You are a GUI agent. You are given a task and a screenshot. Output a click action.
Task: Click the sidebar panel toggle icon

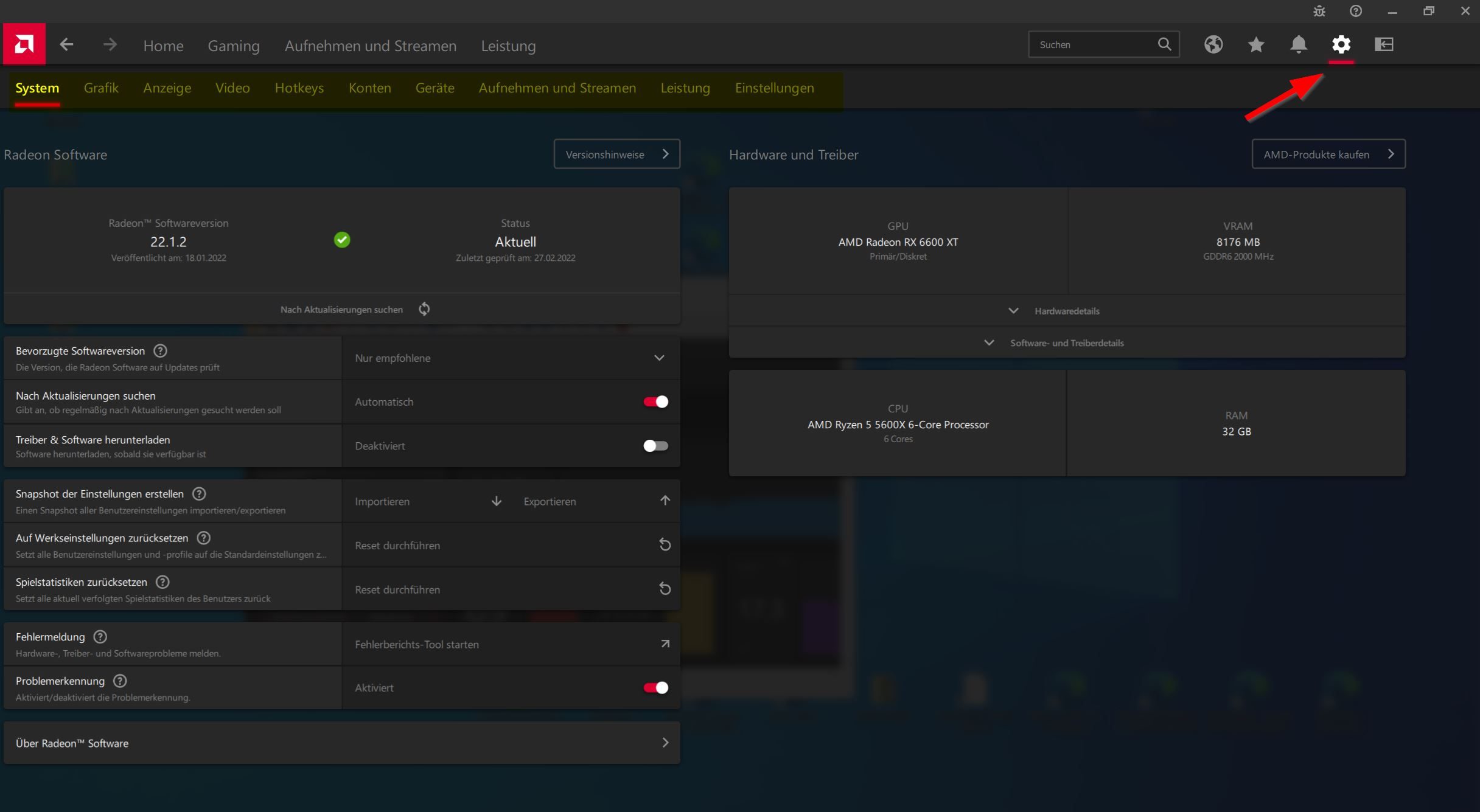tap(1384, 44)
